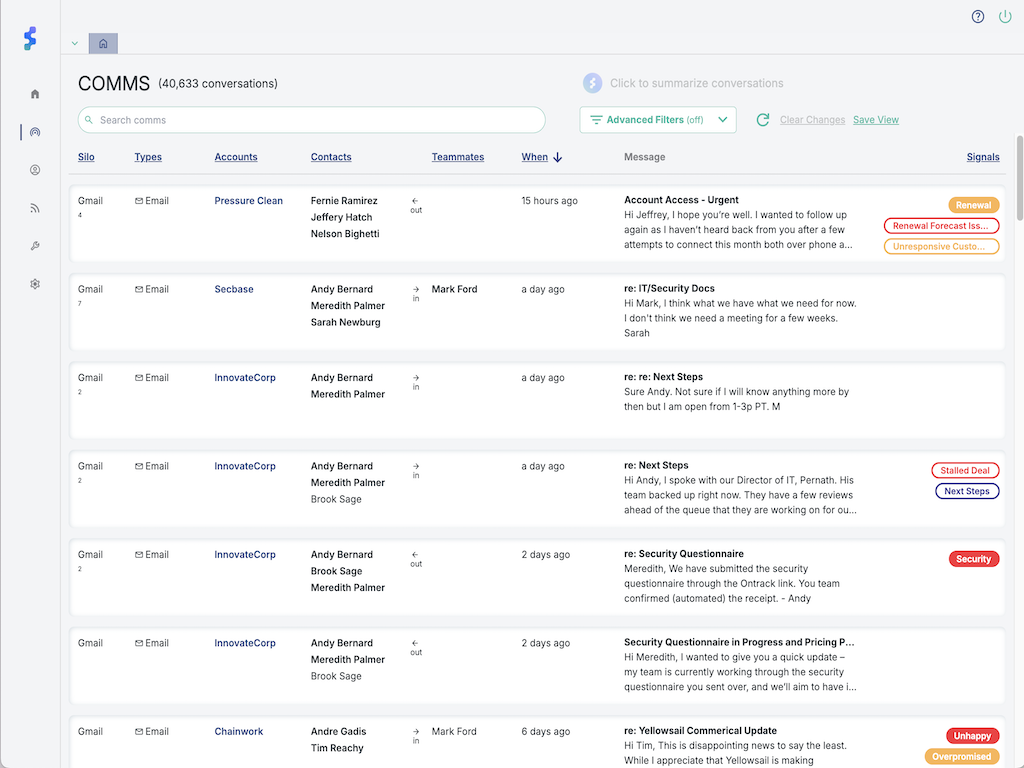Screen dimensions: 1024x768
Task: Open the comms broadcast icon in sidebar
Action: tap(35, 132)
